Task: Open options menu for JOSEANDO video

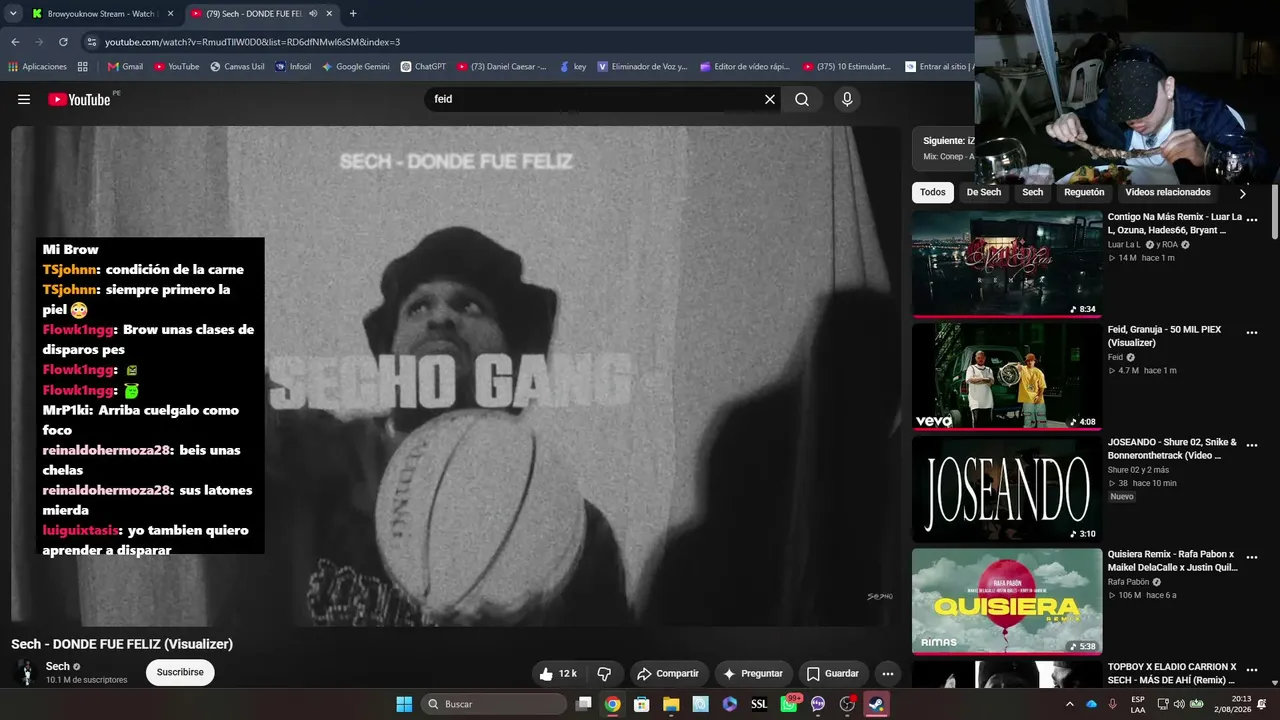Action: point(1251,445)
